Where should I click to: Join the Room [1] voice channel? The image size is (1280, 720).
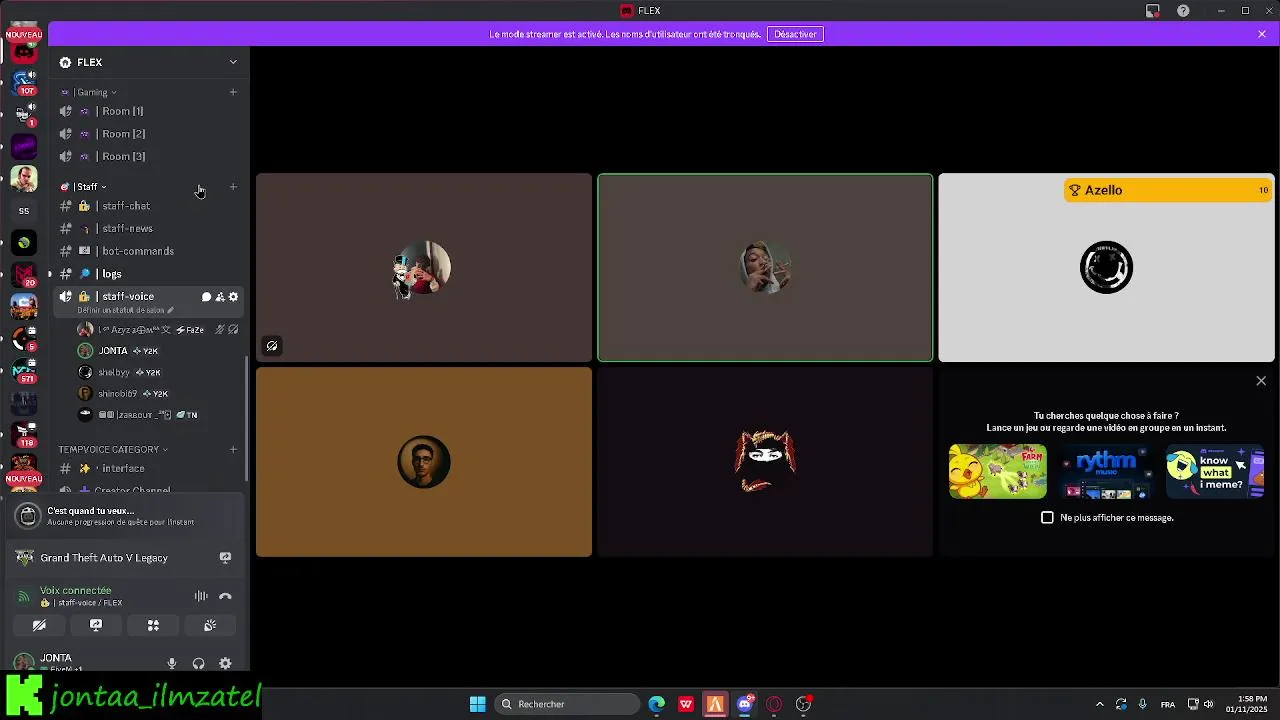(x=149, y=111)
